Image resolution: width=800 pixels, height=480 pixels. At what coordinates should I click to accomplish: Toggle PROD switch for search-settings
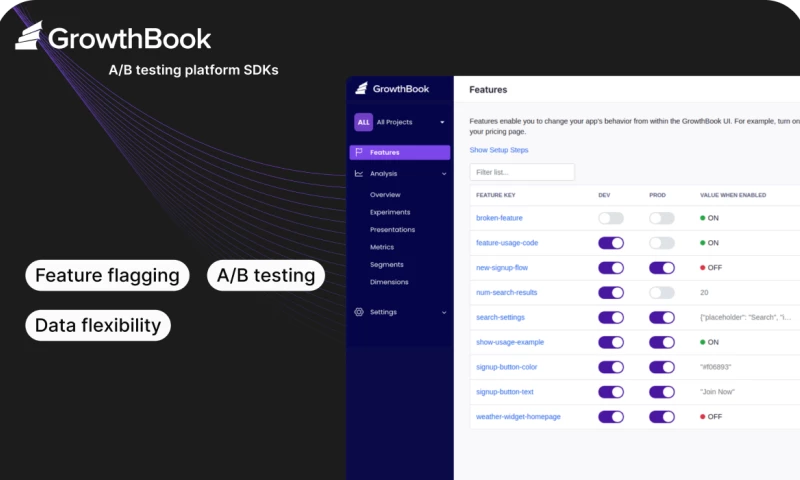coord(662,317)
